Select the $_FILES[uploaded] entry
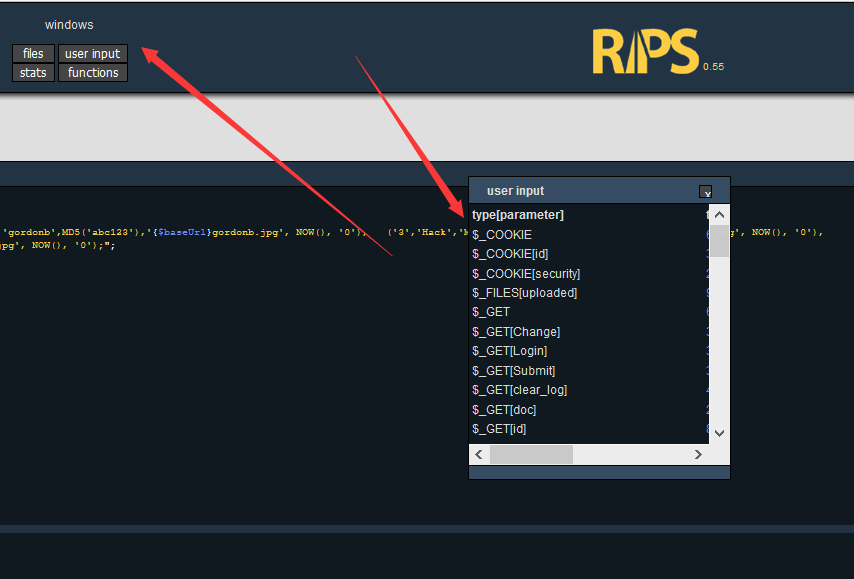This screenshot has width=854, height=579. 524,293
